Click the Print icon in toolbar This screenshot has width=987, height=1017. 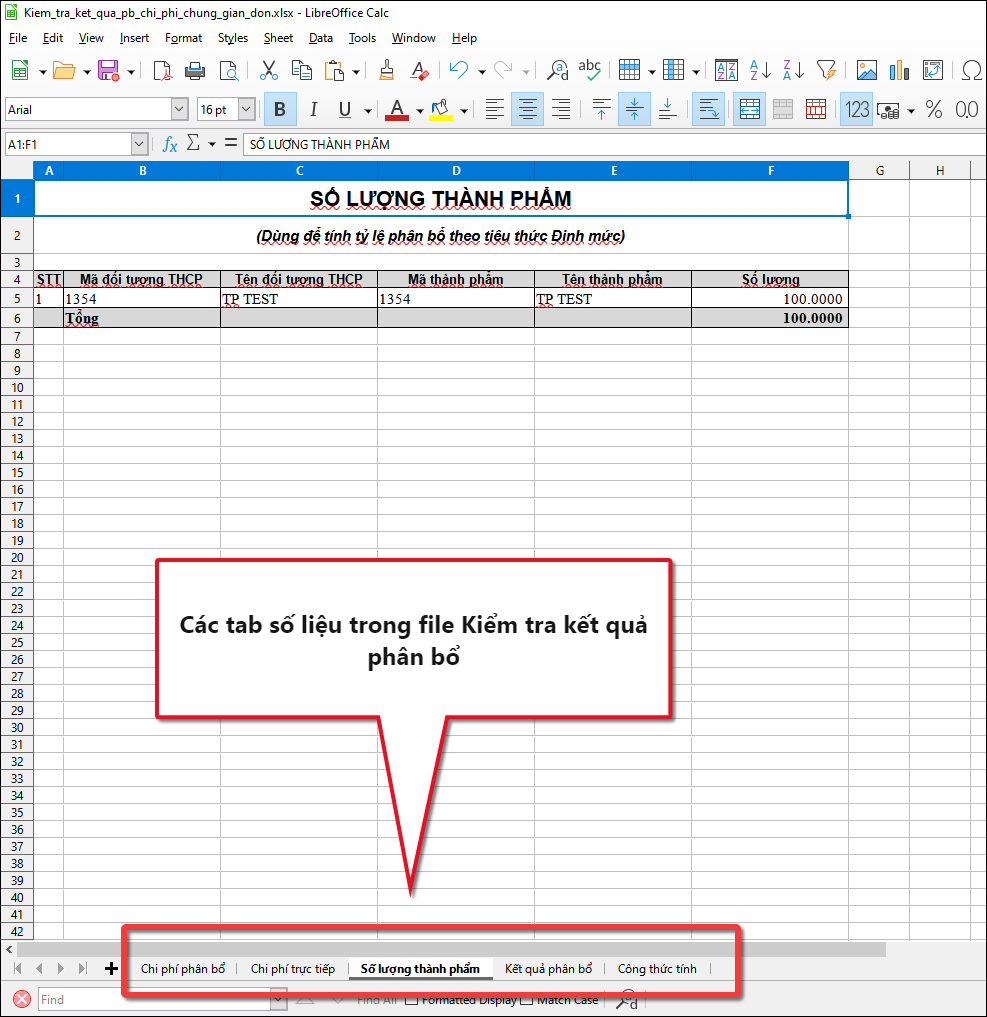[x=195, y=70]
